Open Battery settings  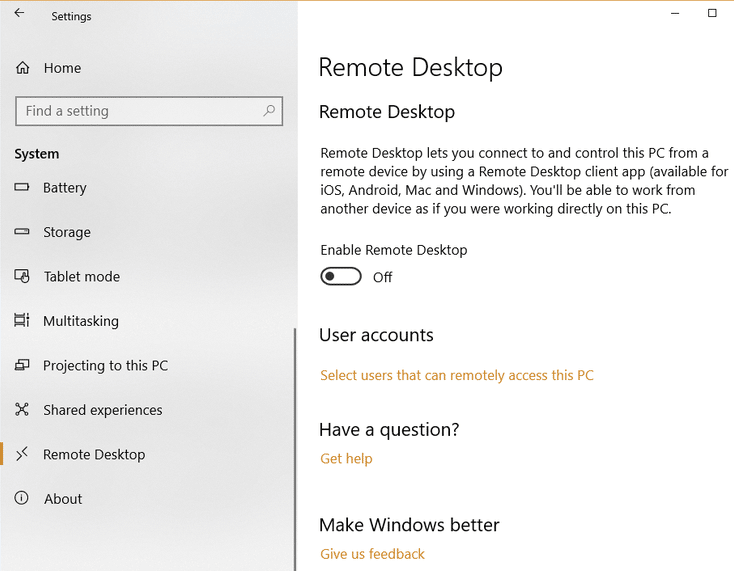65,188
